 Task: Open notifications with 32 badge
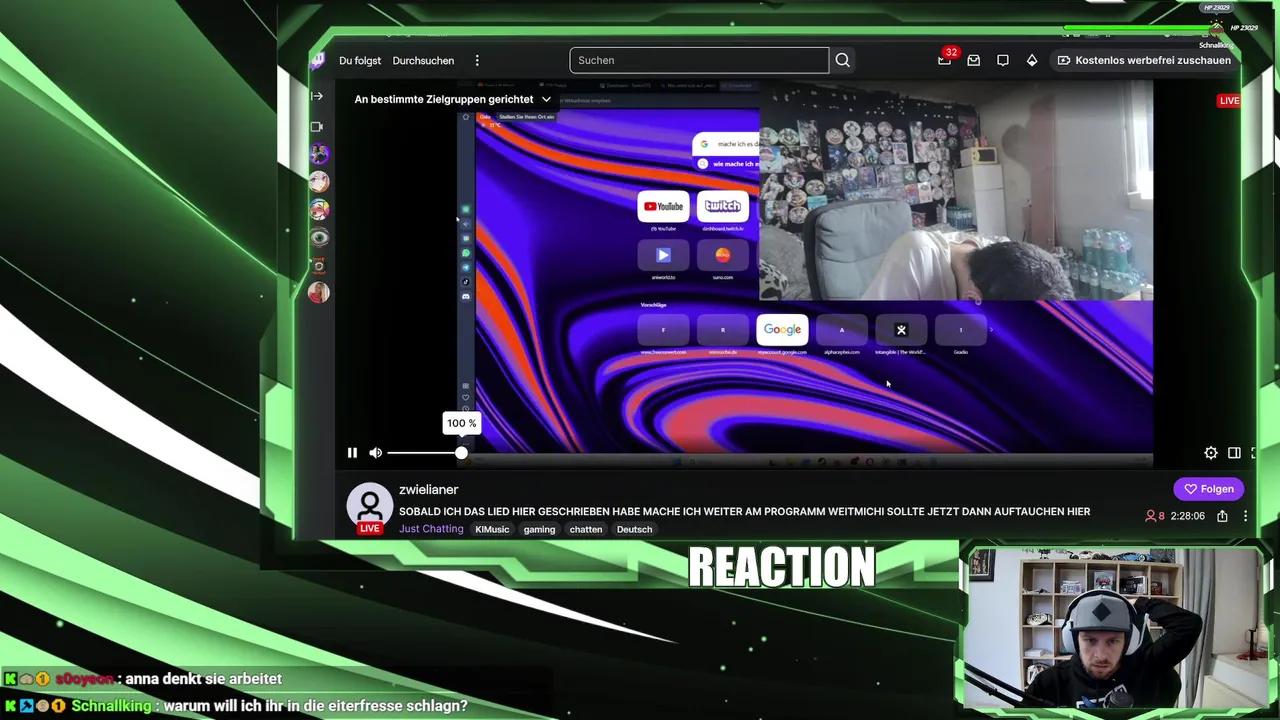[x=945, y=60]
